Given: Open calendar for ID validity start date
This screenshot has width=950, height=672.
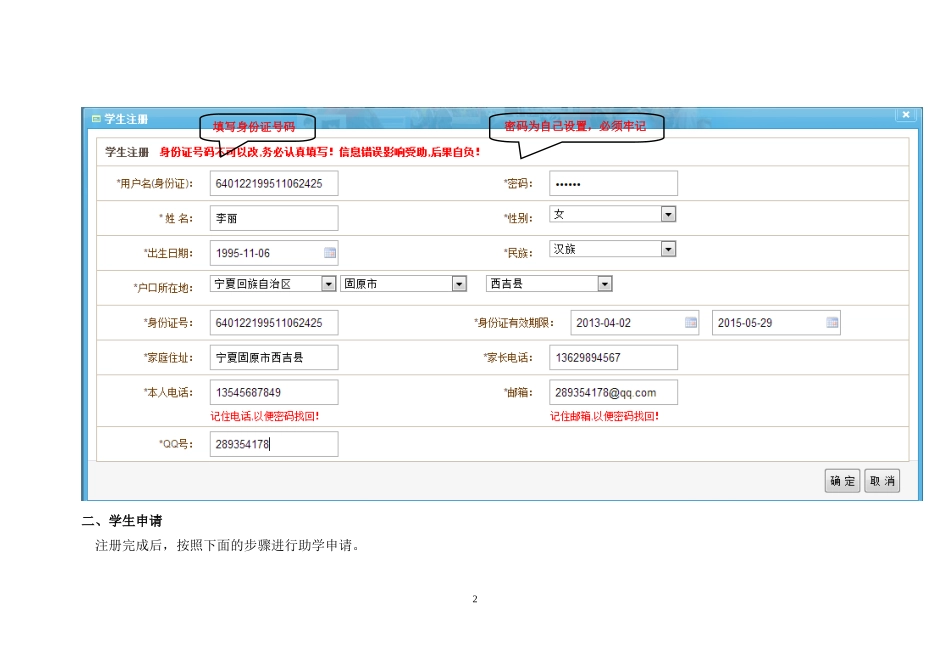Looking at the screenshot, I should click(691, 322).
